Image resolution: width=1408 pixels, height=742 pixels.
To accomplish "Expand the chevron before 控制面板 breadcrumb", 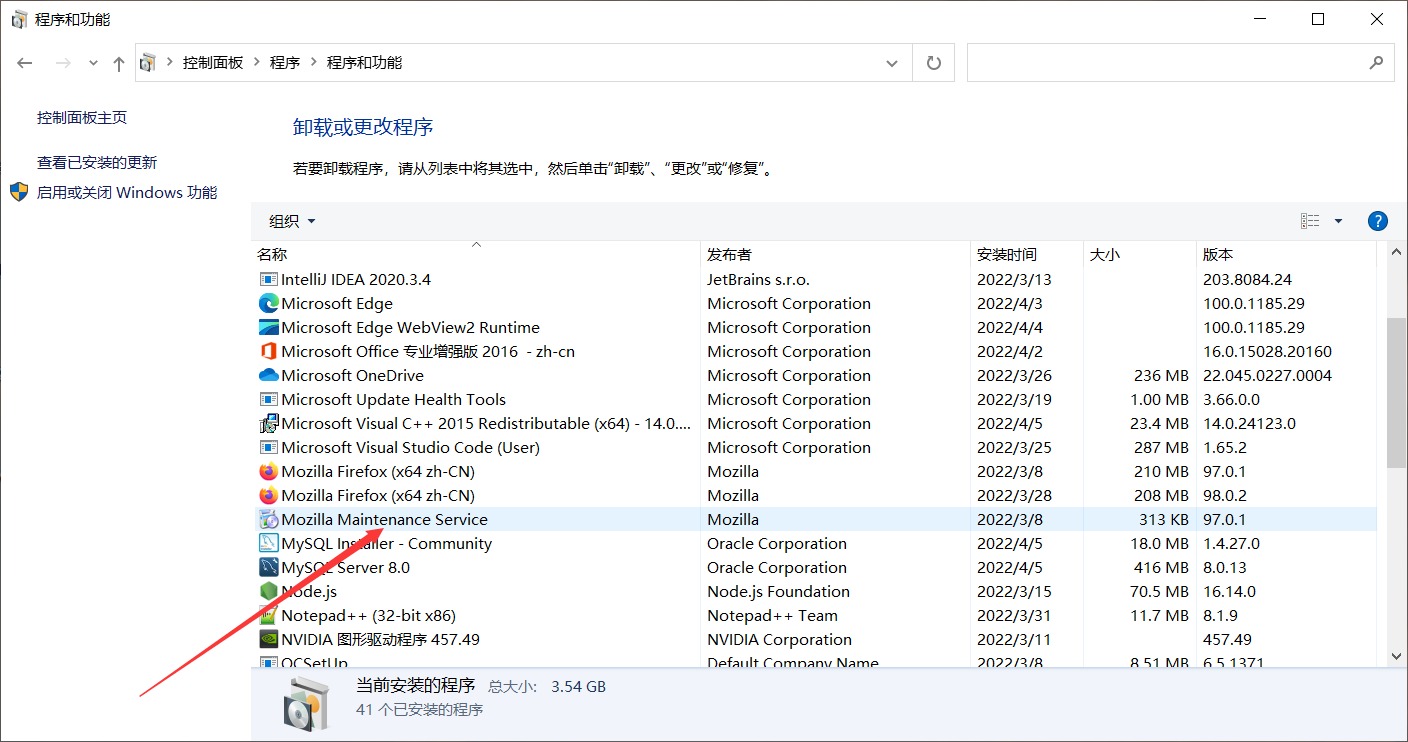I will click(169, 63).
